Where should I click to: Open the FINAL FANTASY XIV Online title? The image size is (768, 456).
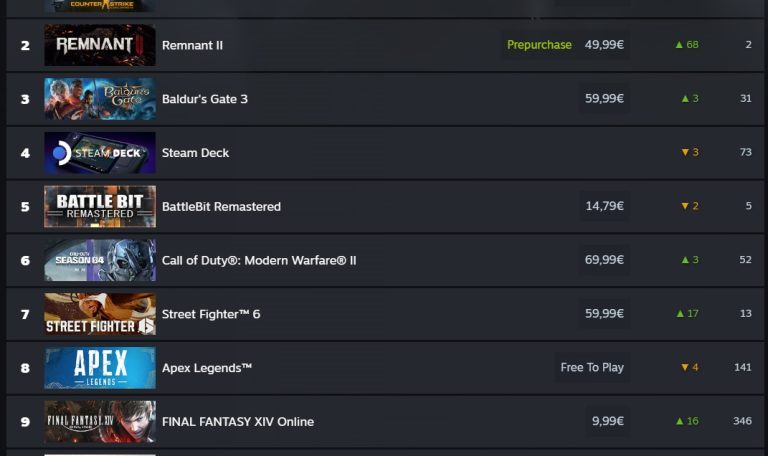(x=238, y=422)
